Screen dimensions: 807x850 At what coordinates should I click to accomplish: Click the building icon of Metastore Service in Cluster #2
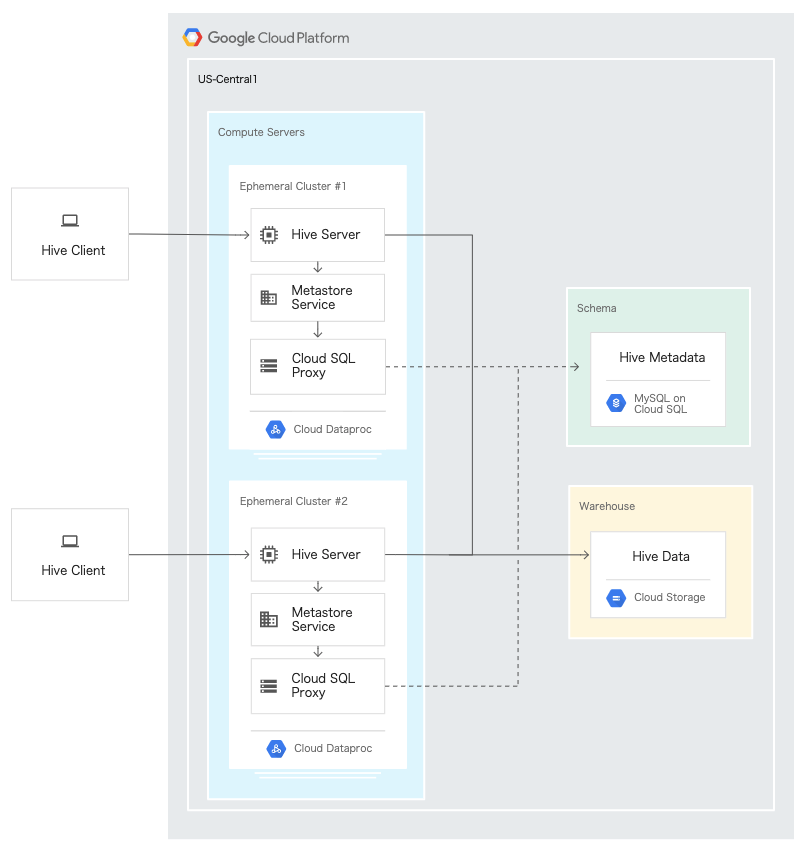tap(269, 619)
